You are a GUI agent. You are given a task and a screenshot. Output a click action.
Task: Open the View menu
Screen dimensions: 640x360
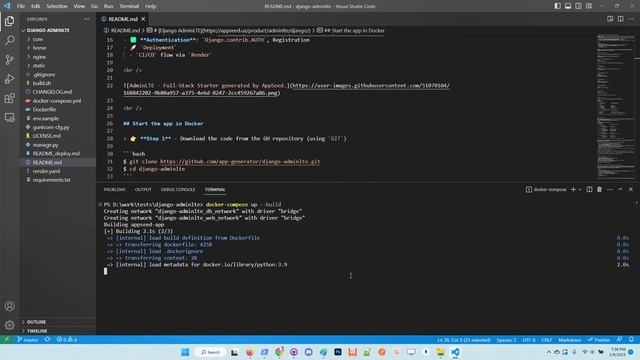[x=79, y=6]
